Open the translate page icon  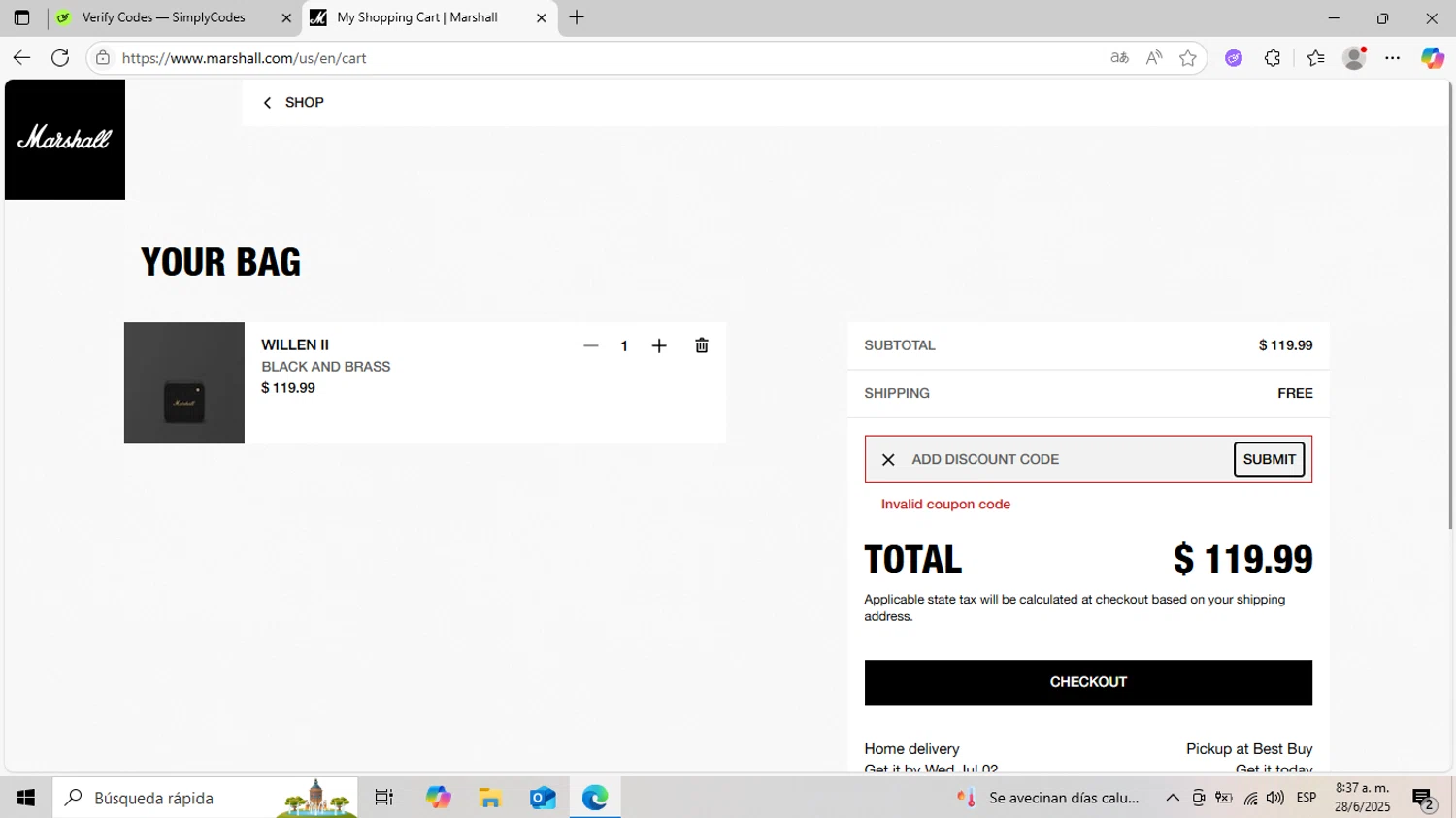[x=1119, y=58]
